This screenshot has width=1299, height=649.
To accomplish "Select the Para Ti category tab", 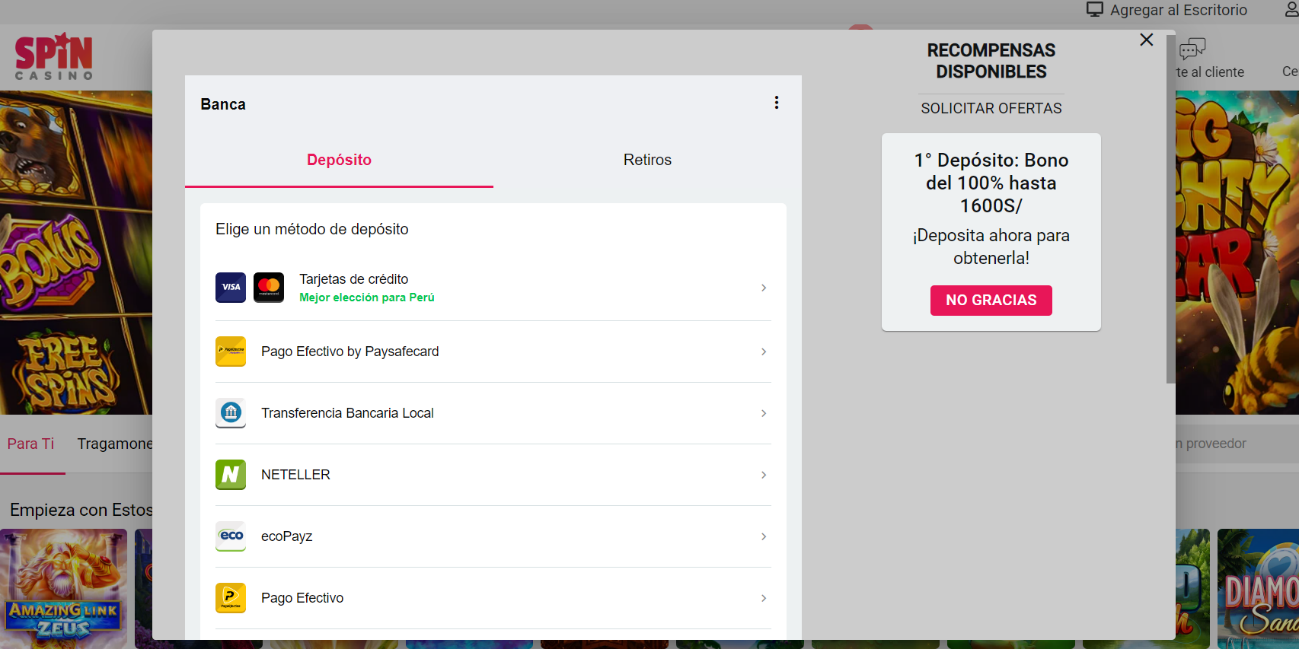I will (31, 444).
